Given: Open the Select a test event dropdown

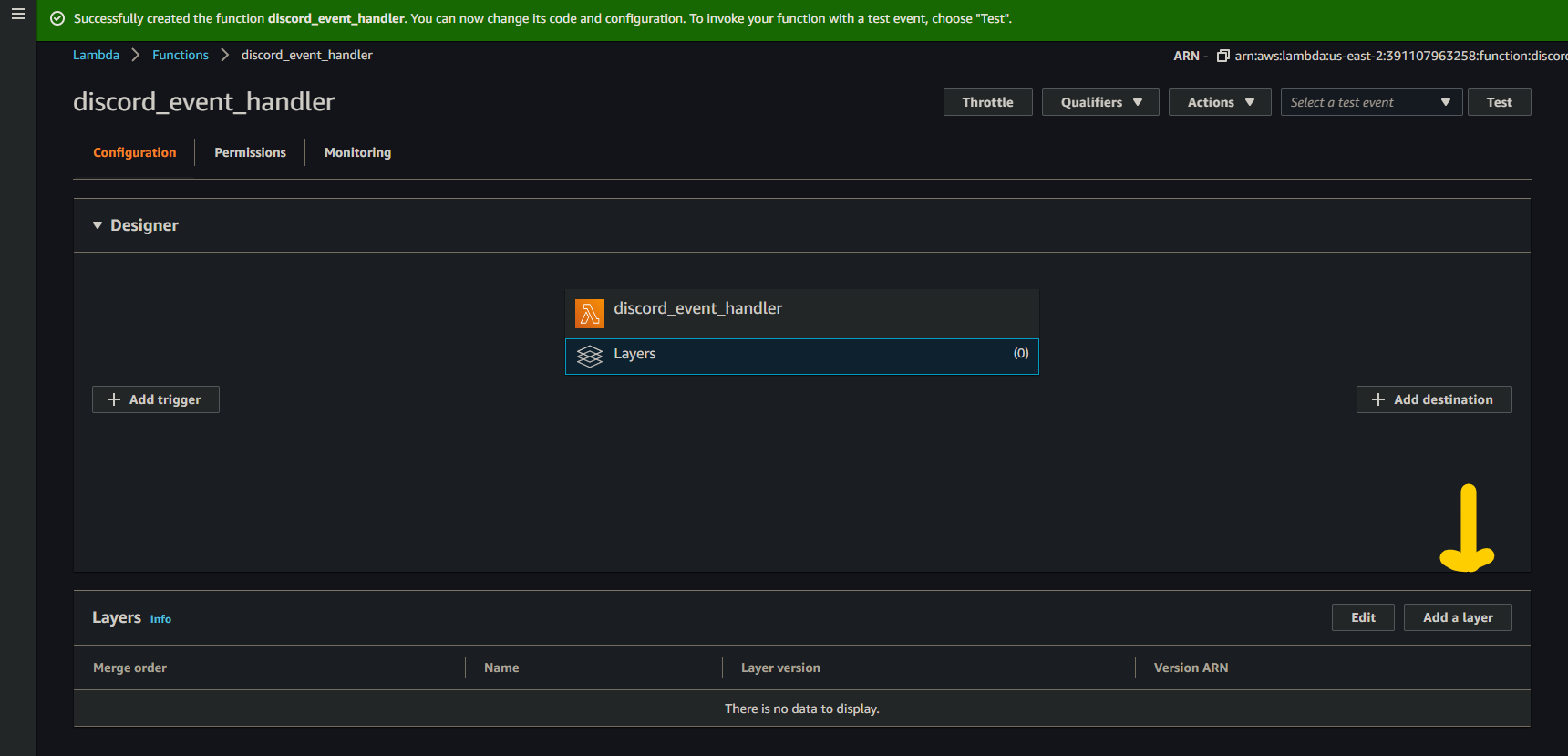Looking at the screenshot, I should (x=1371, y=102).
